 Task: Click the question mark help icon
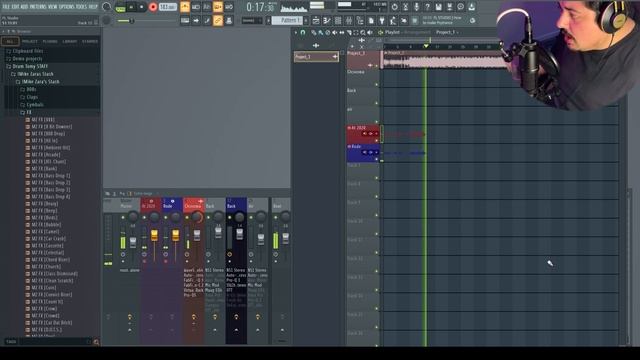427,7
